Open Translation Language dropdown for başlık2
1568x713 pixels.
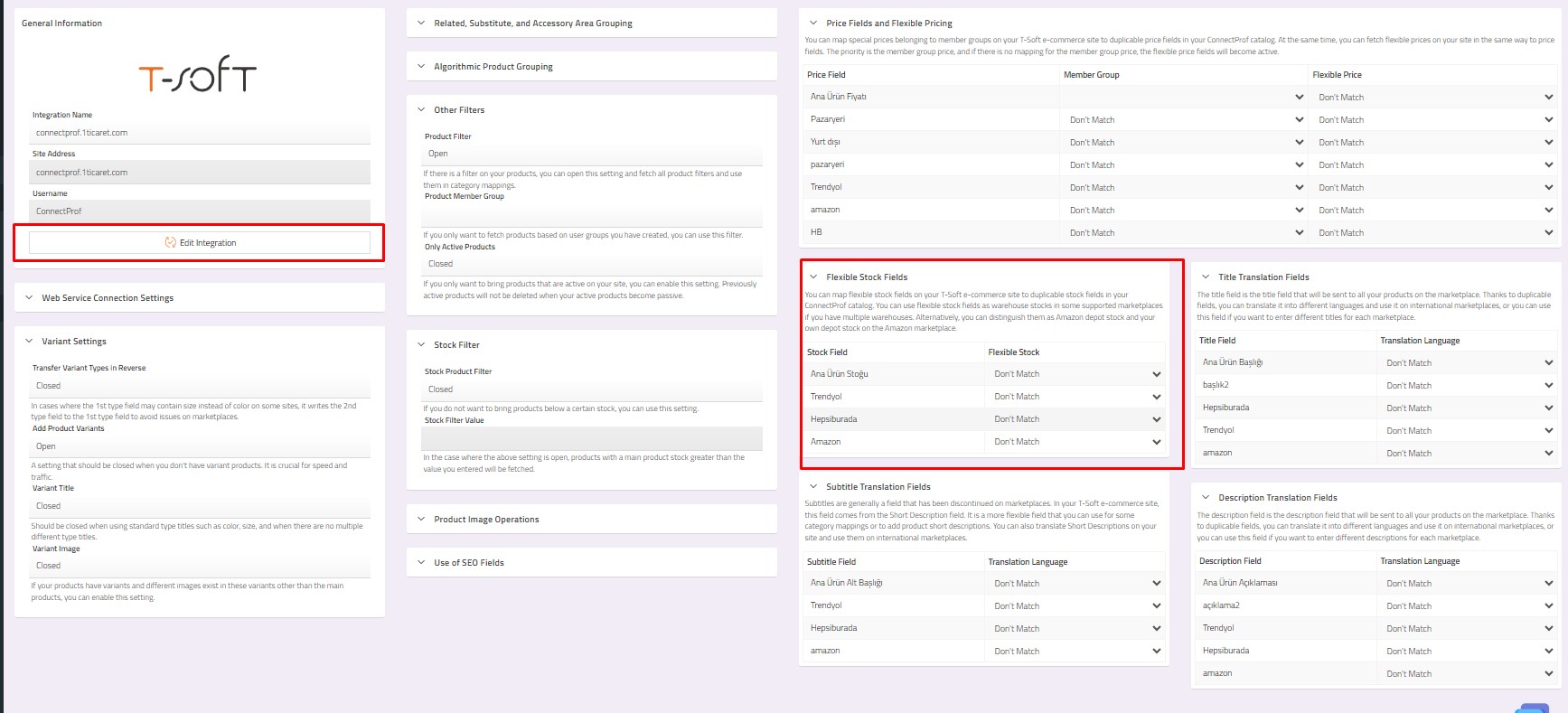pos(1467,386)
